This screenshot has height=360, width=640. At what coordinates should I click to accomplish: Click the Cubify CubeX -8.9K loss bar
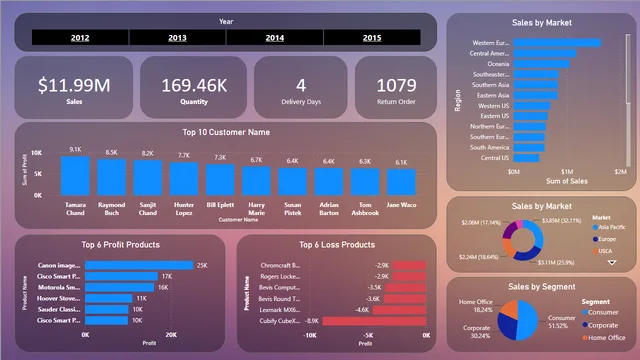pyautogui.click(x=374, y=321)
